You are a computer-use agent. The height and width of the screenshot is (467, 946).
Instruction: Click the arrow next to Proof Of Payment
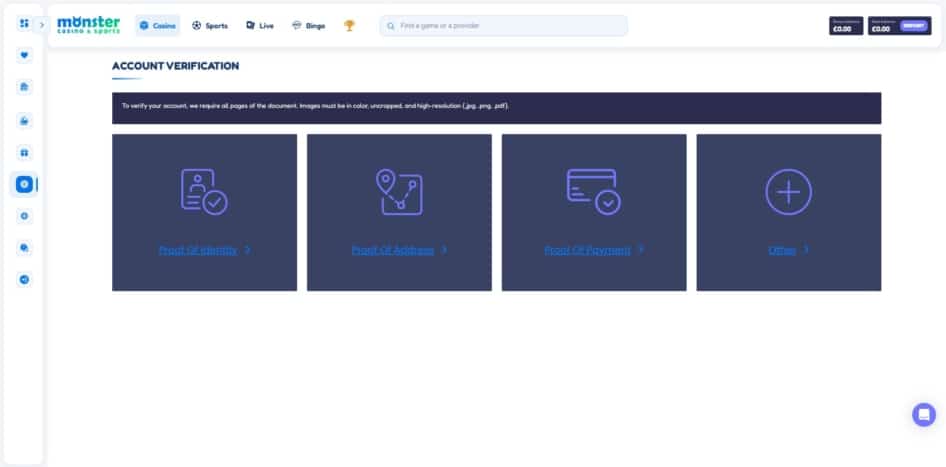(641, 250)
